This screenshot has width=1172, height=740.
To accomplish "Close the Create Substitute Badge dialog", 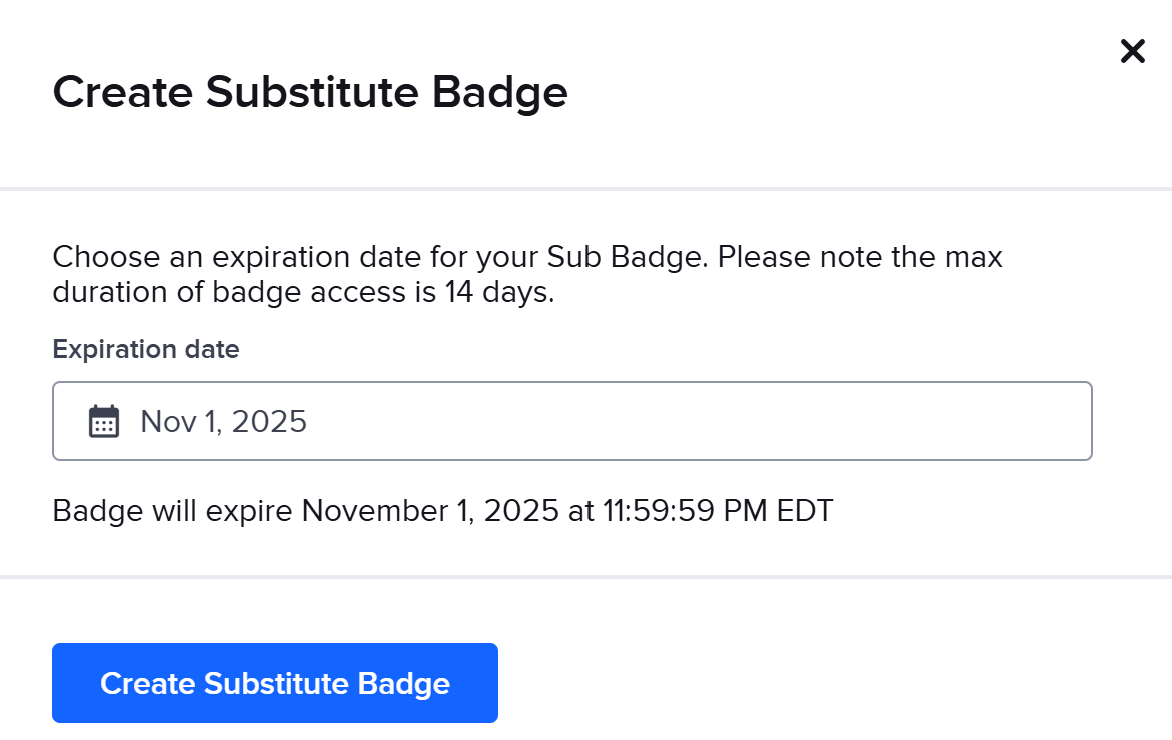I will (x=1132, y=51).
